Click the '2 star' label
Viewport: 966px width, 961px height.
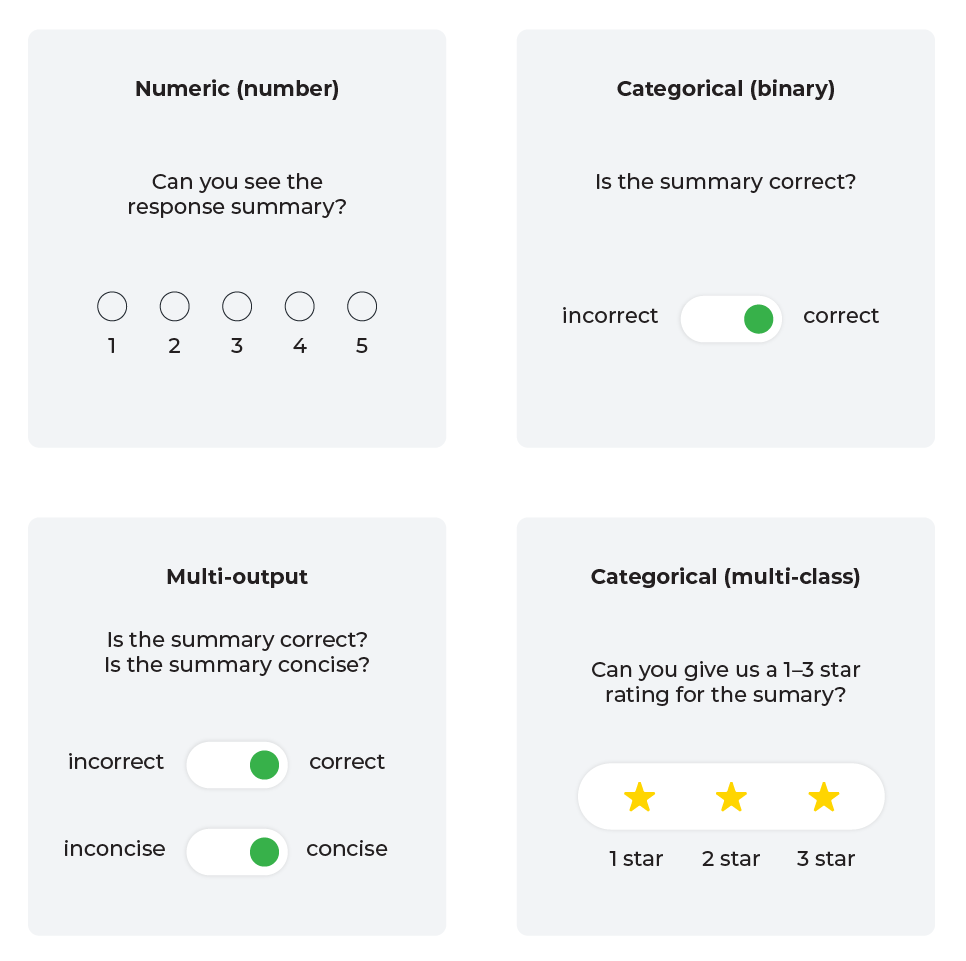[731, 859]
